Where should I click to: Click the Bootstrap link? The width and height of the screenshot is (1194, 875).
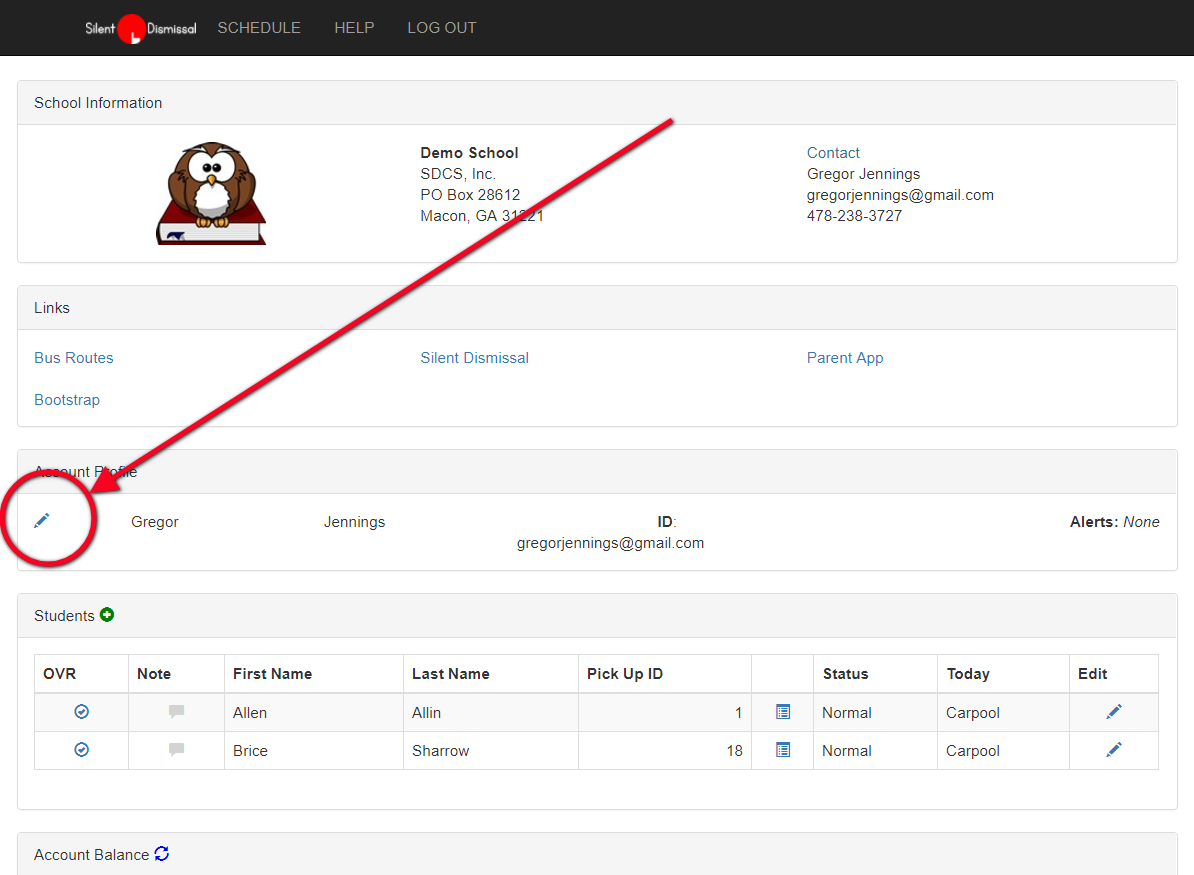67,400
